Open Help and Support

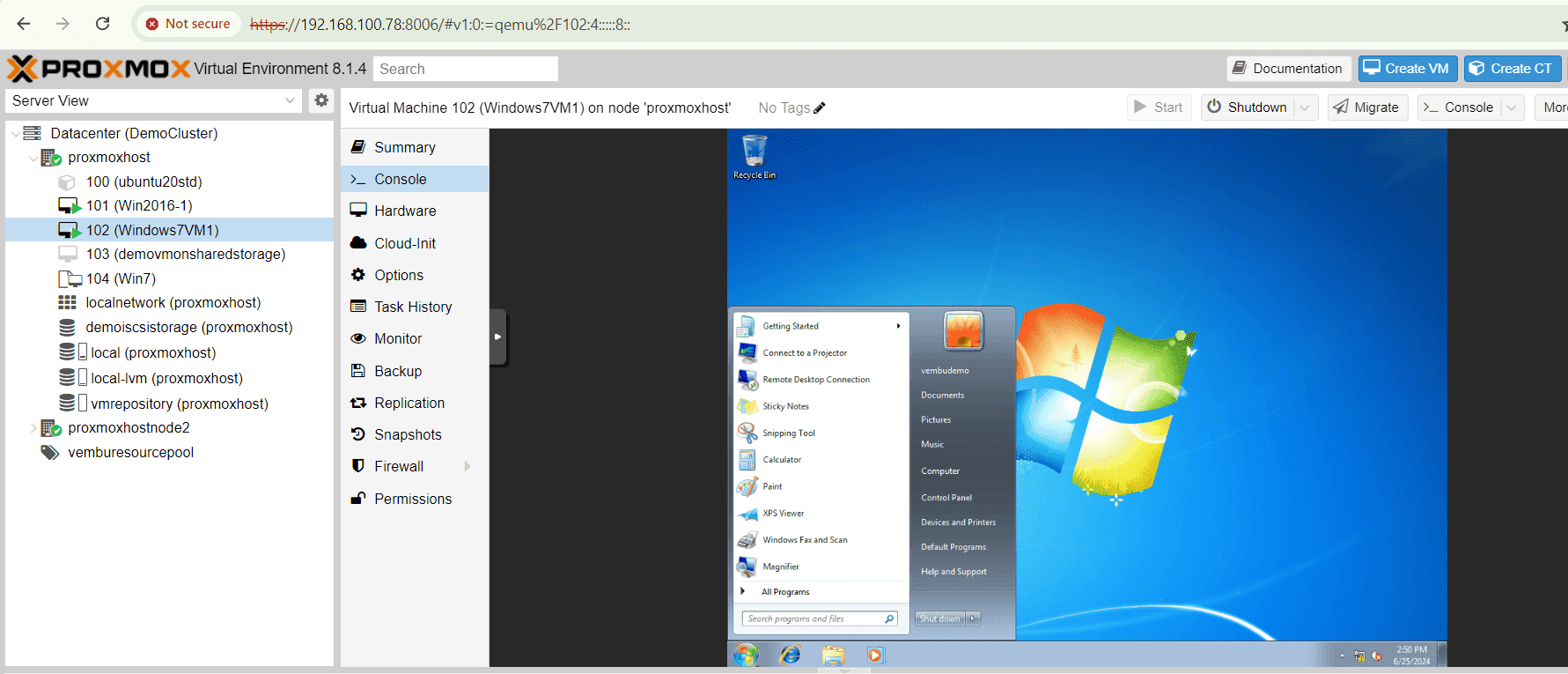tap(953, 572)
